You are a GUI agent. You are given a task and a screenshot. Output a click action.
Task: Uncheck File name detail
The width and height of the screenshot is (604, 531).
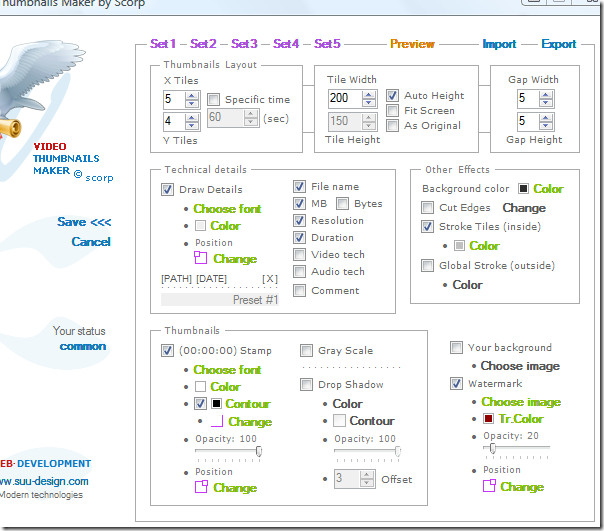pyautogui.click(x=299, y=187)
